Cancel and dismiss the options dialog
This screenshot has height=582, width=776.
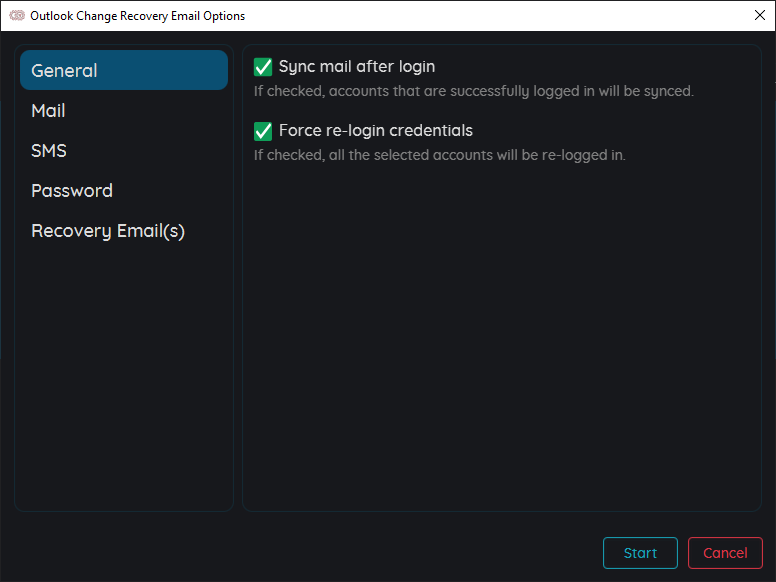coord(725,553)
